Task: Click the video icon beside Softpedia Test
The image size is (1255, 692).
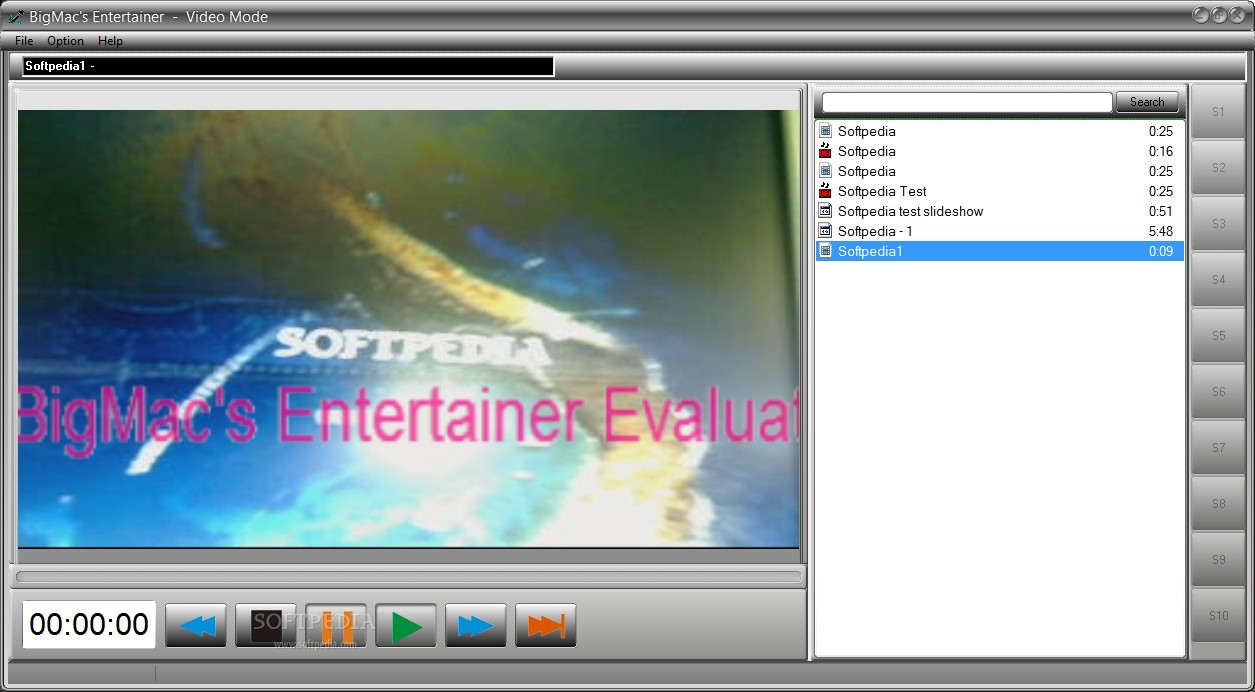Action: (825, 191)
